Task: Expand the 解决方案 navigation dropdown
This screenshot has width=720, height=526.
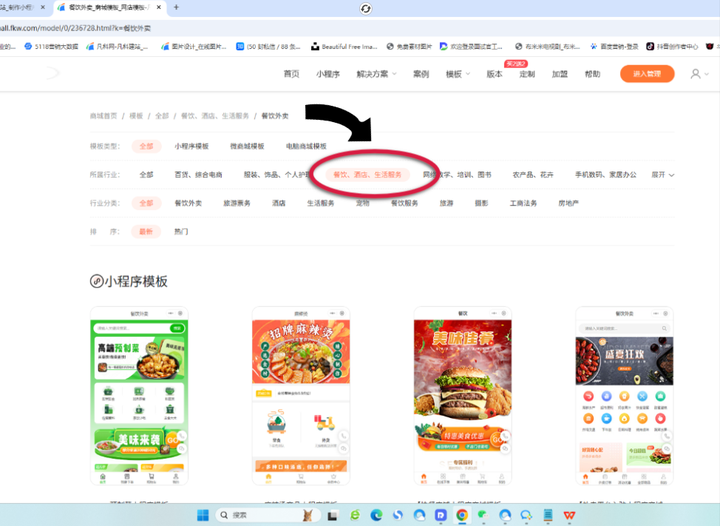Action: (377, 74)
